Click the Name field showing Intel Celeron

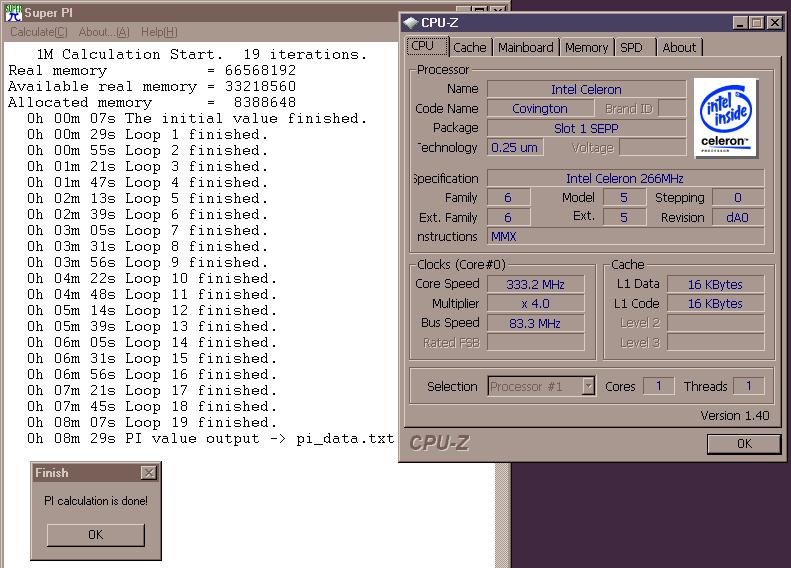(586, 89)
